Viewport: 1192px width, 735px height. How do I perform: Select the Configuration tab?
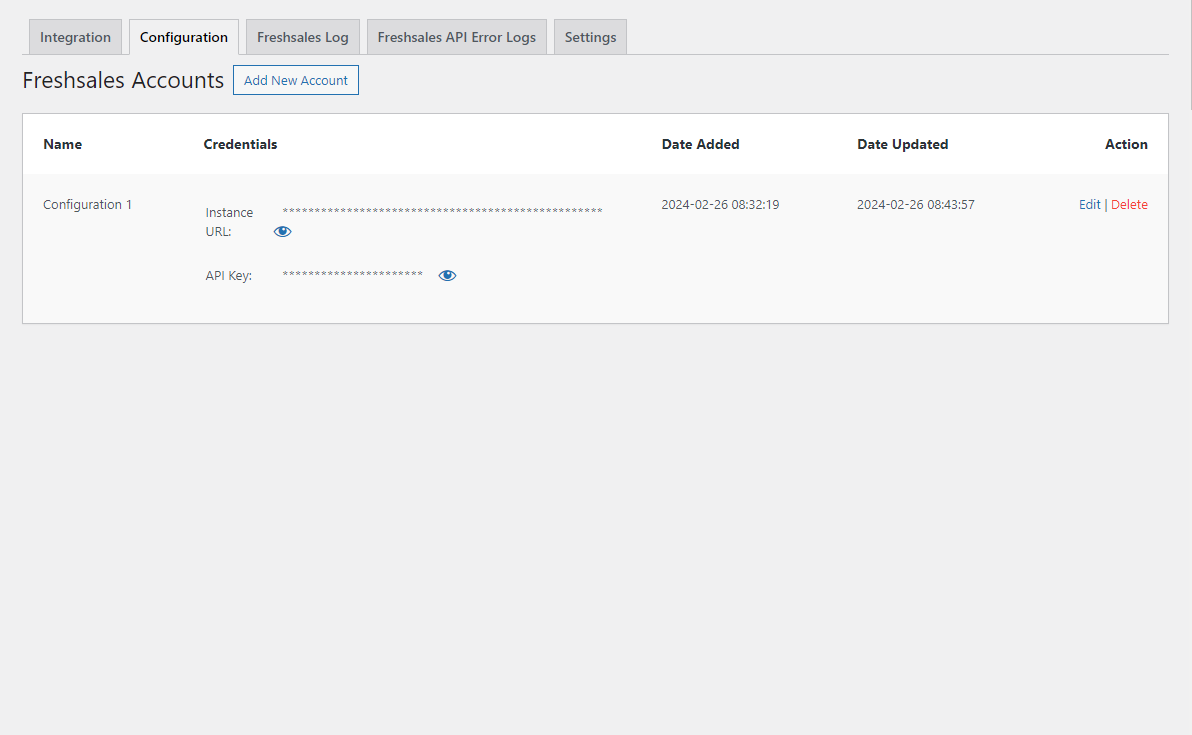(x=184, y=37)
